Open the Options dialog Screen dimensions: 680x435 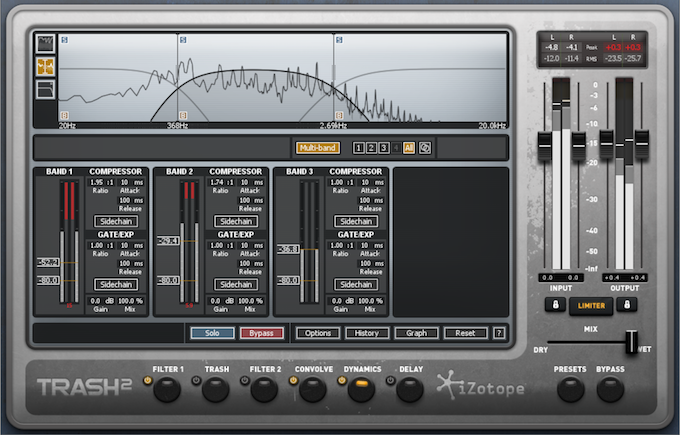tap(318, 333)
